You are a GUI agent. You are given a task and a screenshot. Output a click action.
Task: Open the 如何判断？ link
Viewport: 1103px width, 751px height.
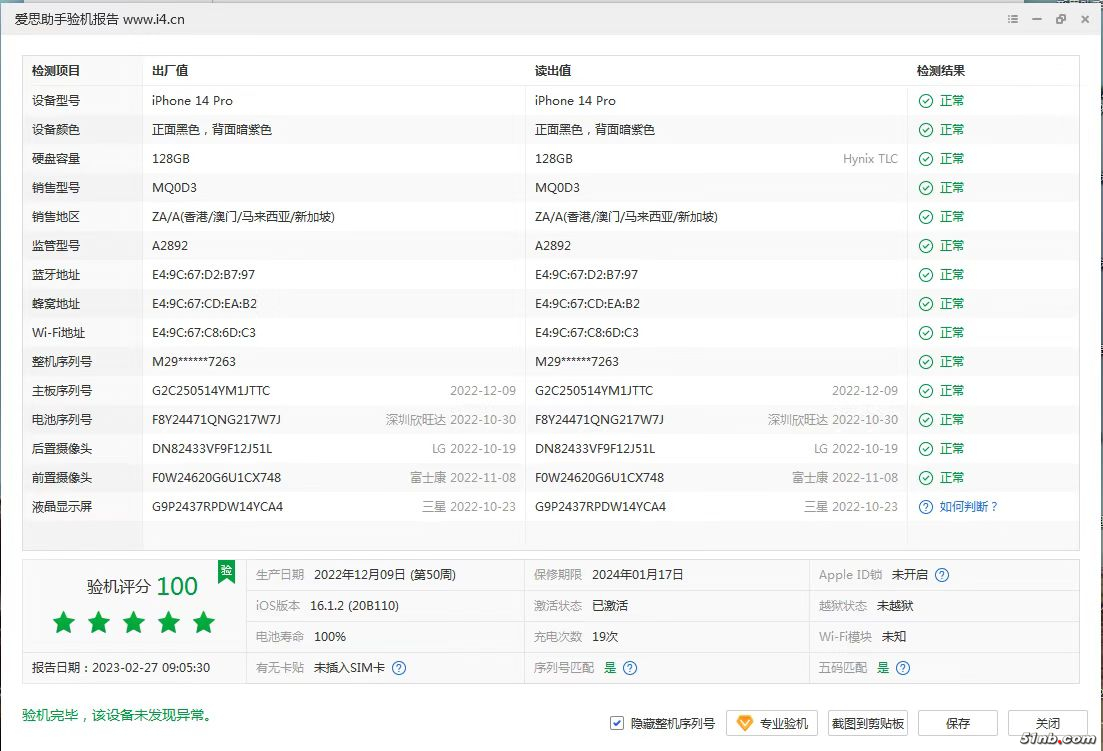(968, 507)
